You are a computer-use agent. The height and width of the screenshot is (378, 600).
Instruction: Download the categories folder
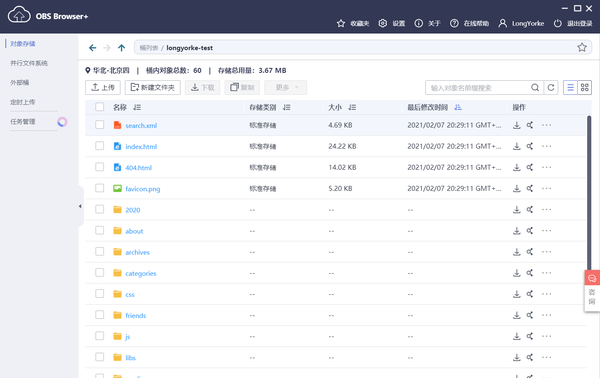[x=517, y=273]
